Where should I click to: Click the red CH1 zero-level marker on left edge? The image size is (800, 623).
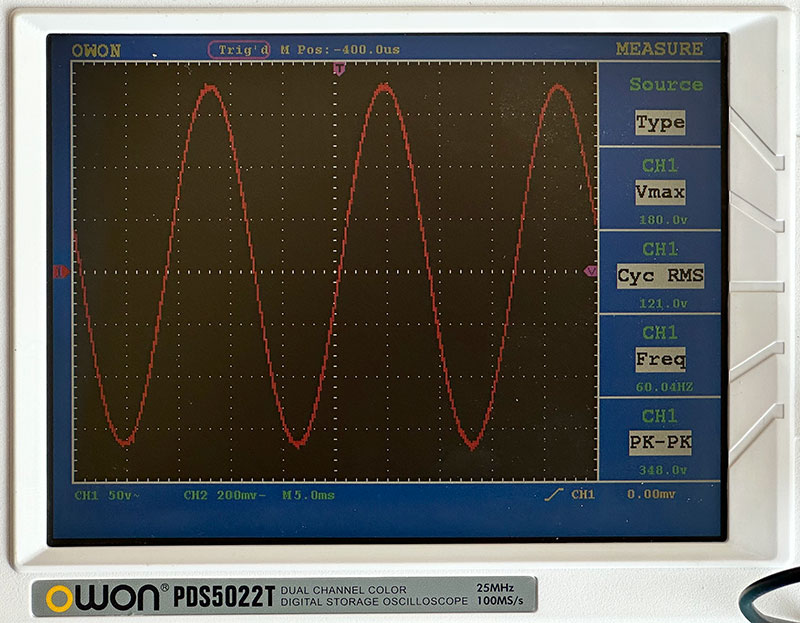60,271
